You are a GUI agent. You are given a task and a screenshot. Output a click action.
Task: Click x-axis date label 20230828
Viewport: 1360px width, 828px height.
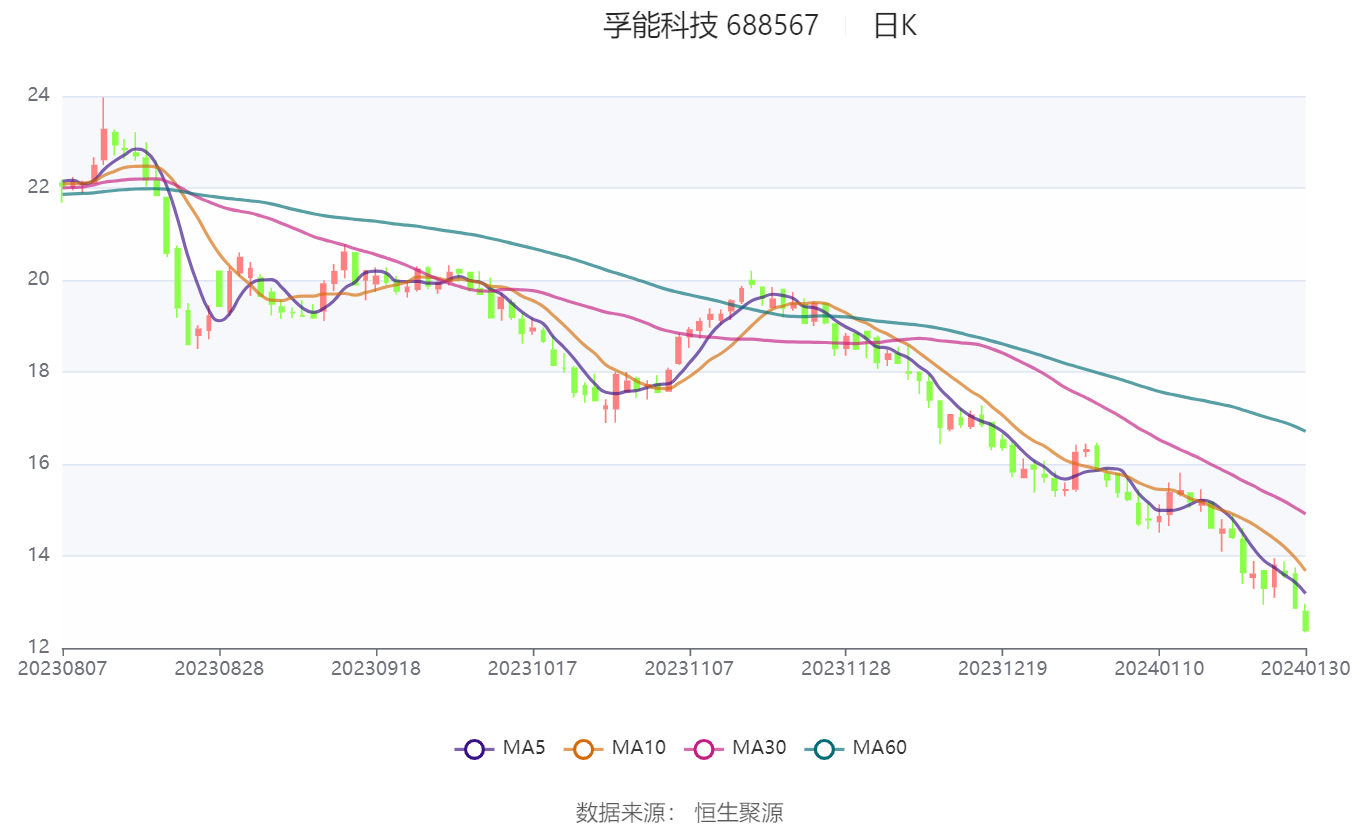[220, 667]
